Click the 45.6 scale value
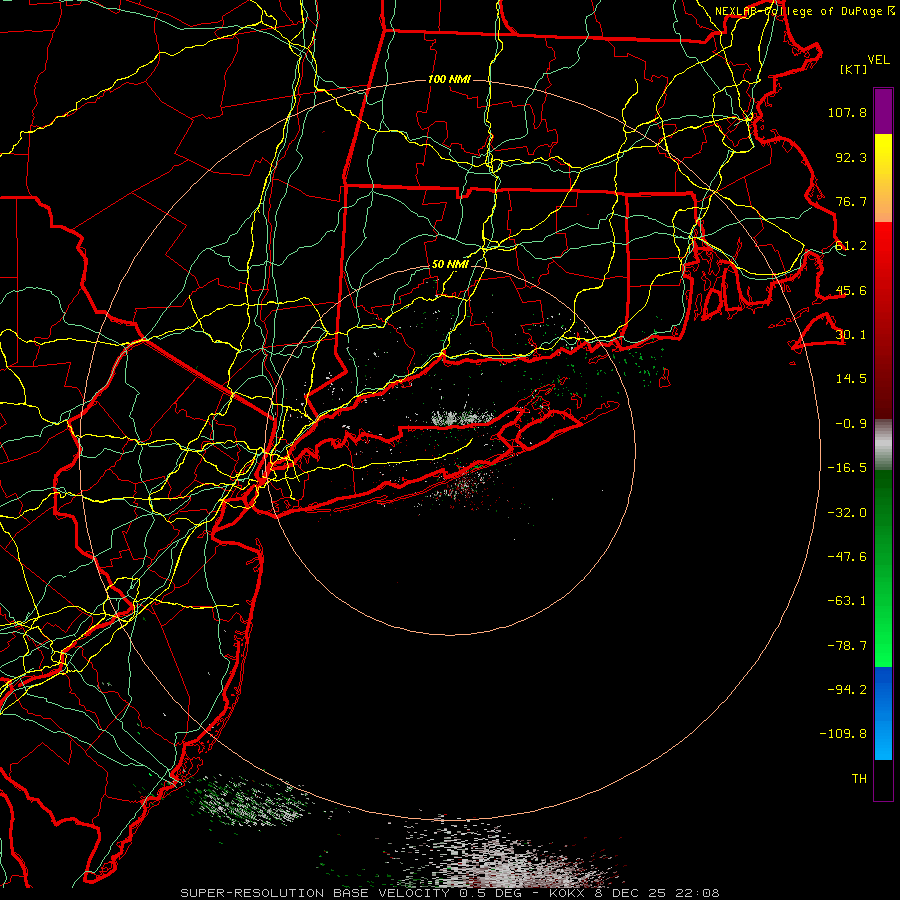This screenshot has height=900, width=900. [851, 290]
